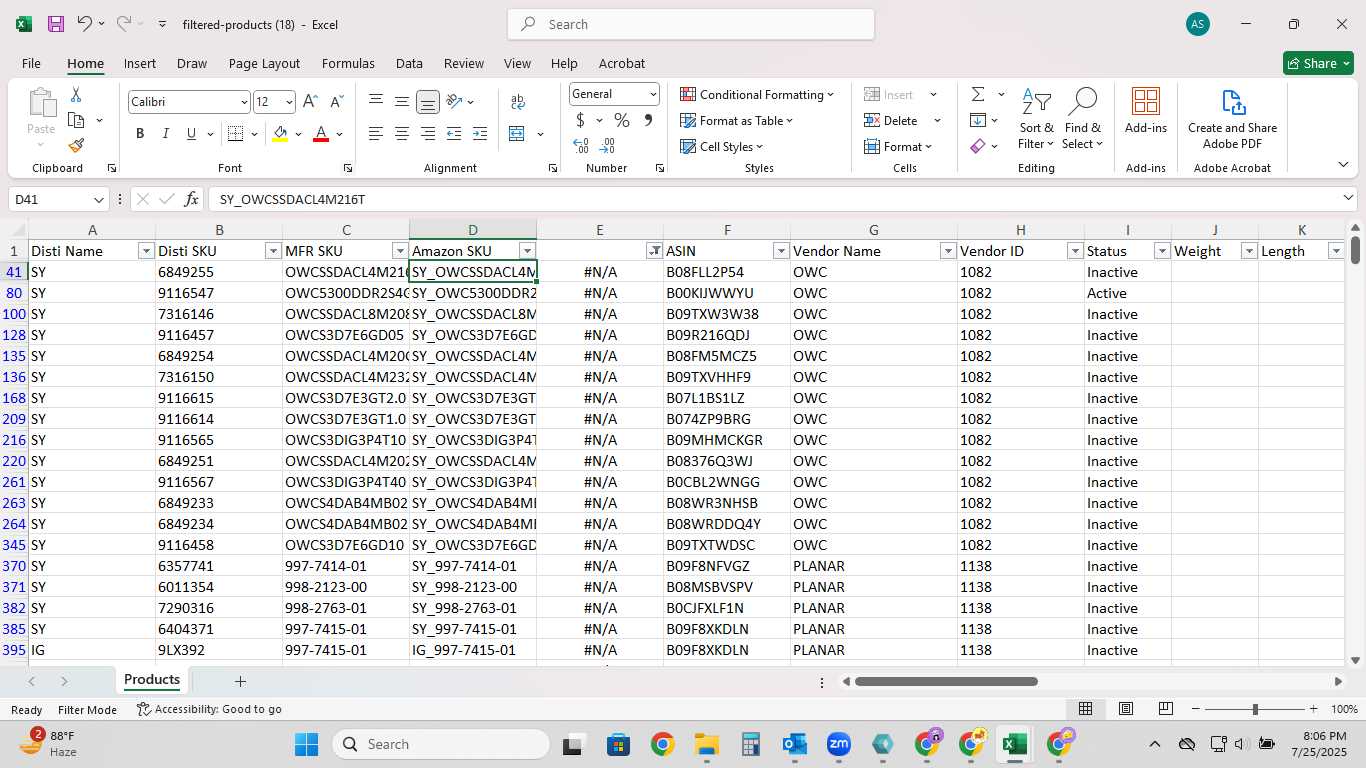
Task: Click Create and Share Adobe PDF
Action: pyautogui.click(x=1232, y=119)
